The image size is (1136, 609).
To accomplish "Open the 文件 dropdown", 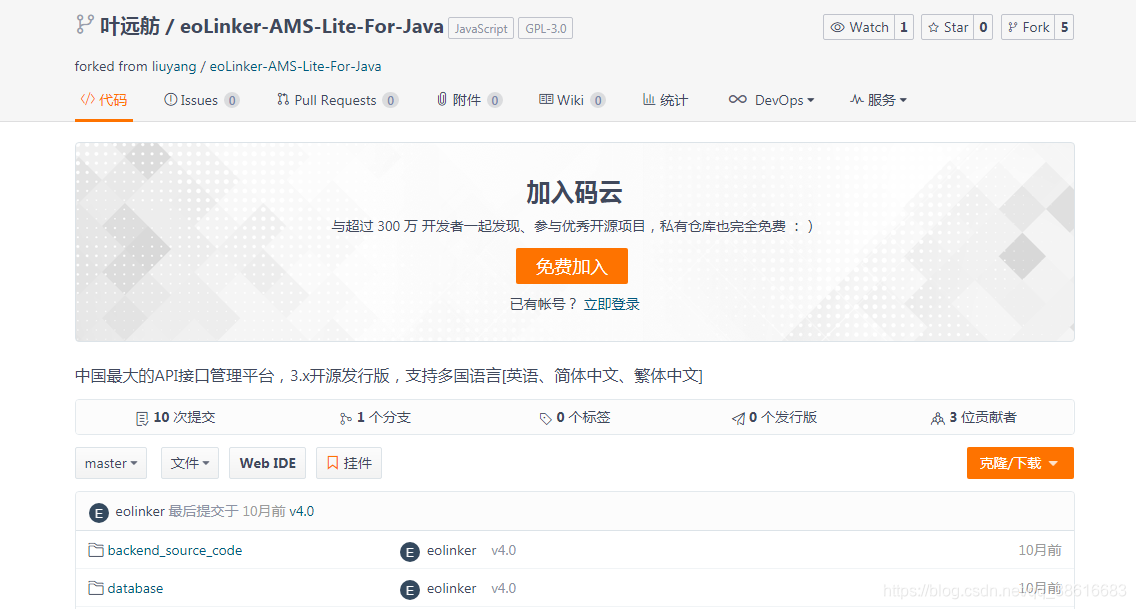I will click(x=190, y=463).
